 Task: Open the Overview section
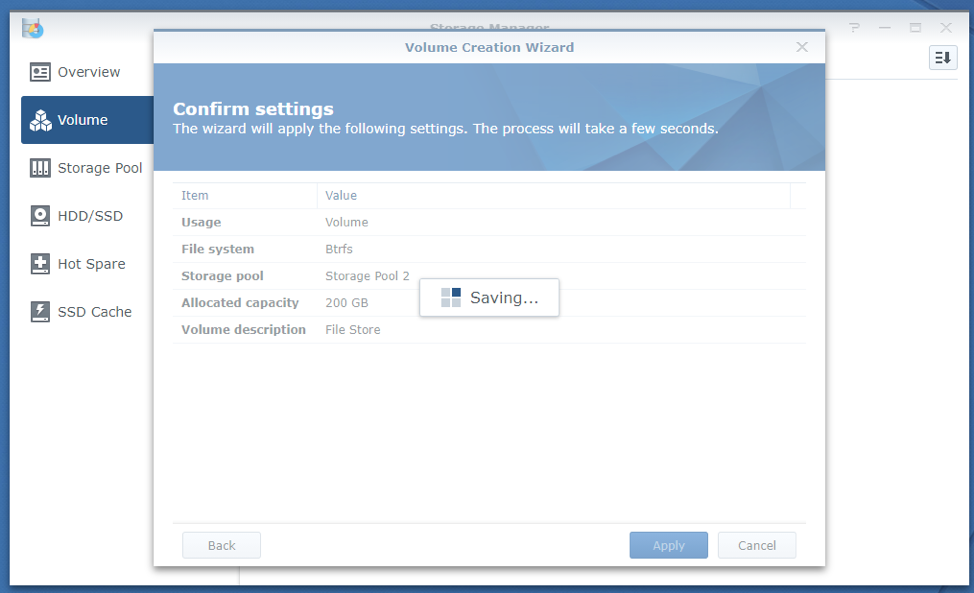click(x=88, y=72)
